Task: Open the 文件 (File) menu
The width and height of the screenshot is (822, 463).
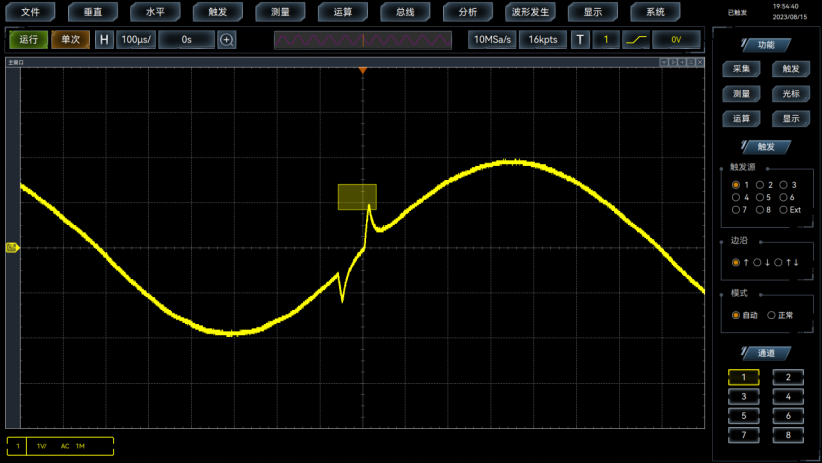Action: coord(31,12)
